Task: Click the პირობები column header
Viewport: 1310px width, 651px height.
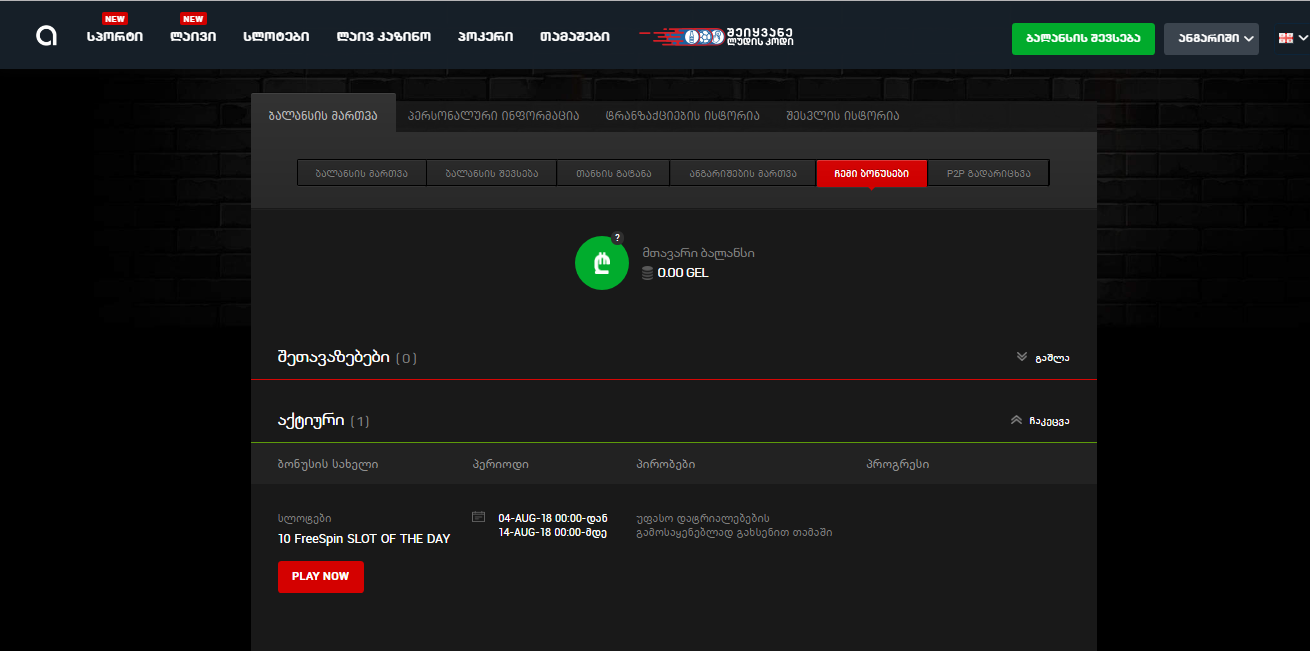Action: (x=665, y=465)
